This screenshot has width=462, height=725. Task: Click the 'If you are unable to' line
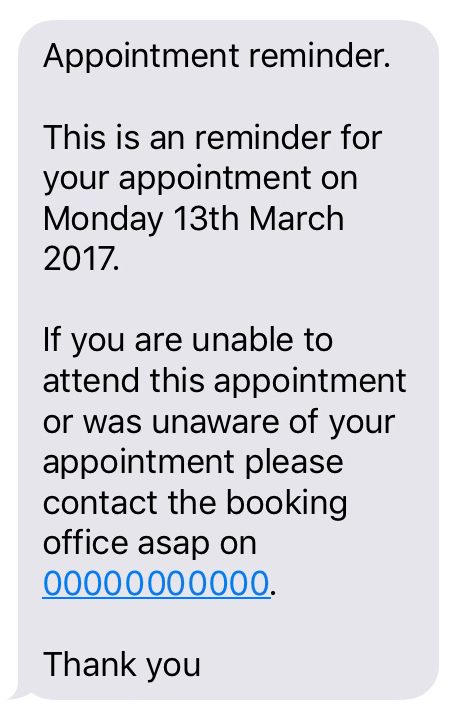pyautogui.click(x=188, y=340)
